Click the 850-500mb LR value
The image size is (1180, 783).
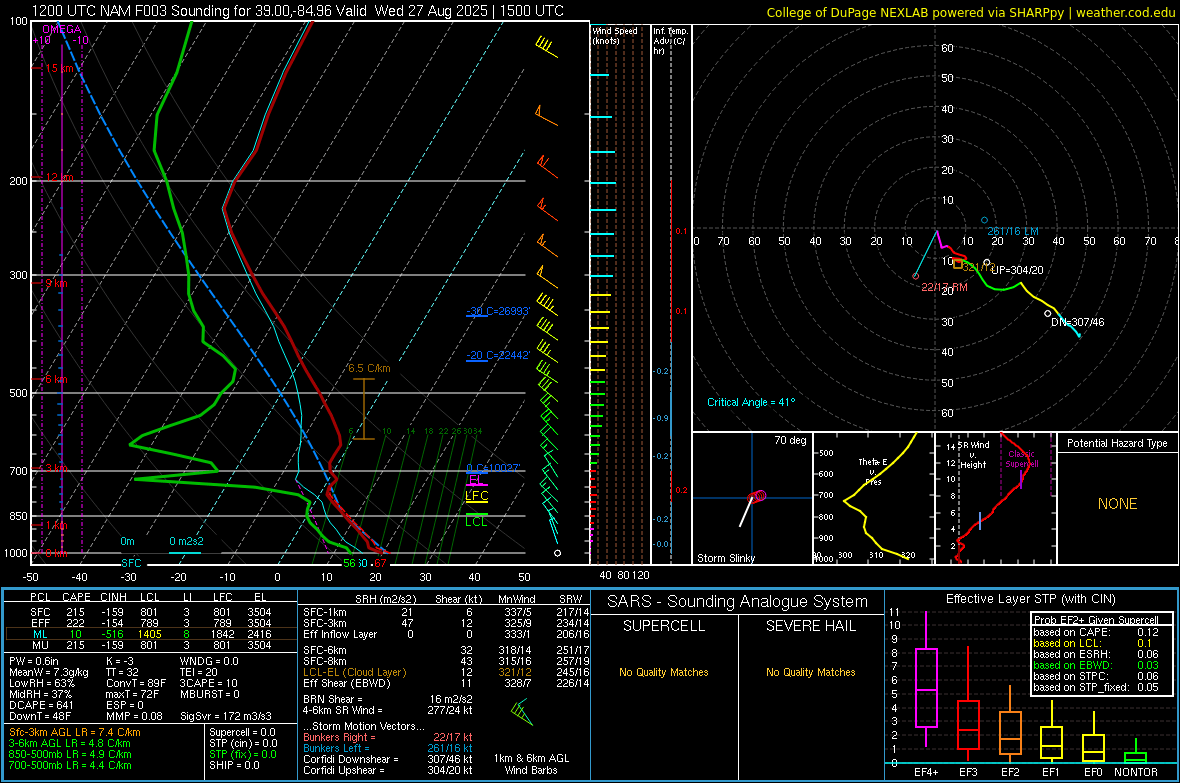tap(70, 754)
